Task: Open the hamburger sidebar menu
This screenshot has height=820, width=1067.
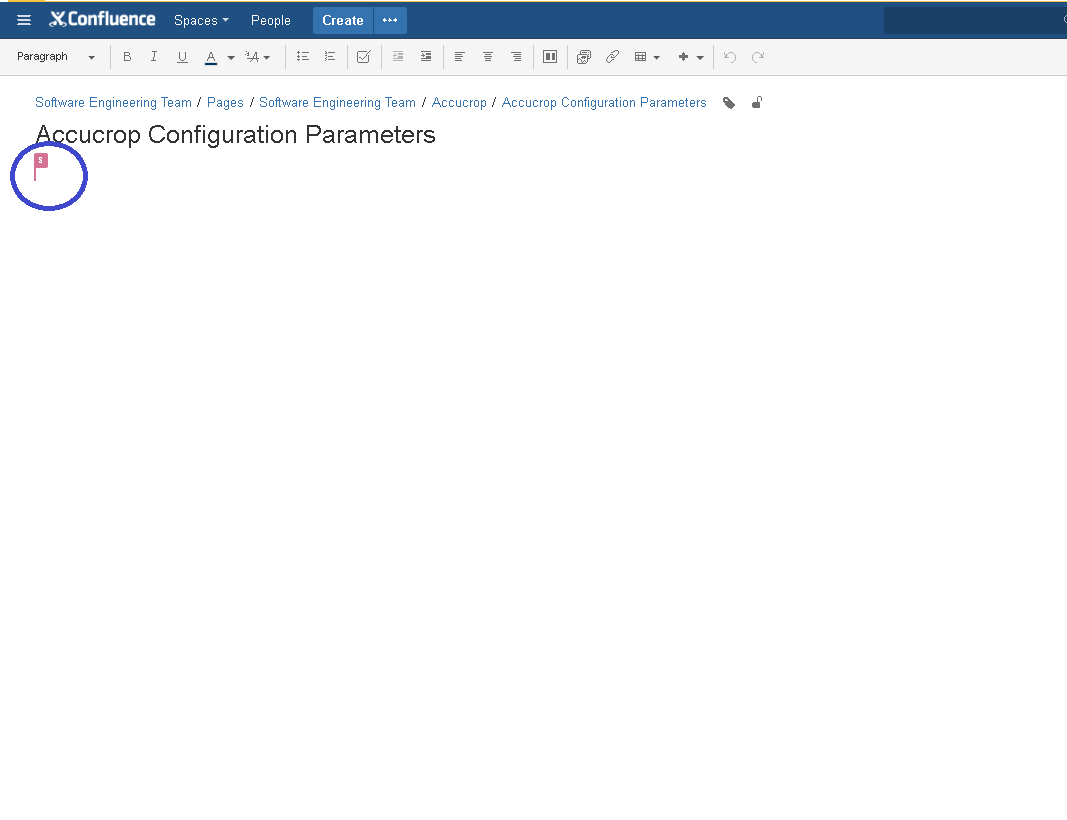Action: (x=24, y=20)
